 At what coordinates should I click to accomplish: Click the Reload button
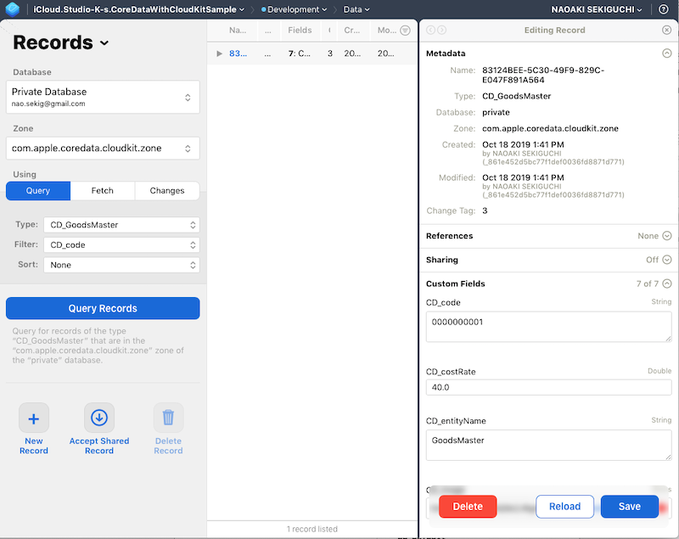pos(565,507)
